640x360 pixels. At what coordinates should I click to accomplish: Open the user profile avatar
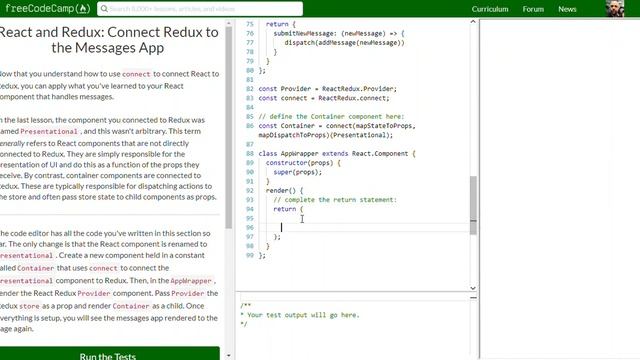615,9
